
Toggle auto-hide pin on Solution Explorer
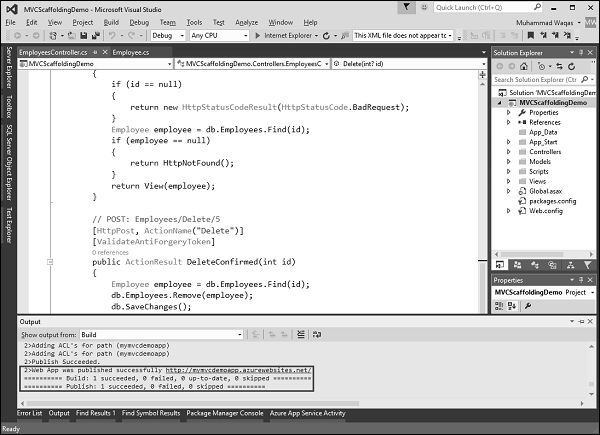(581, 52)
